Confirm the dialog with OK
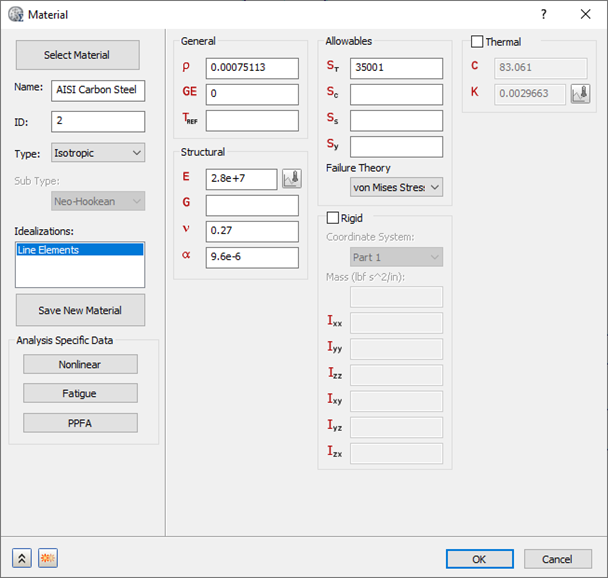The width and height of the screenshot is (608, 578). click(x=479, y=559)
